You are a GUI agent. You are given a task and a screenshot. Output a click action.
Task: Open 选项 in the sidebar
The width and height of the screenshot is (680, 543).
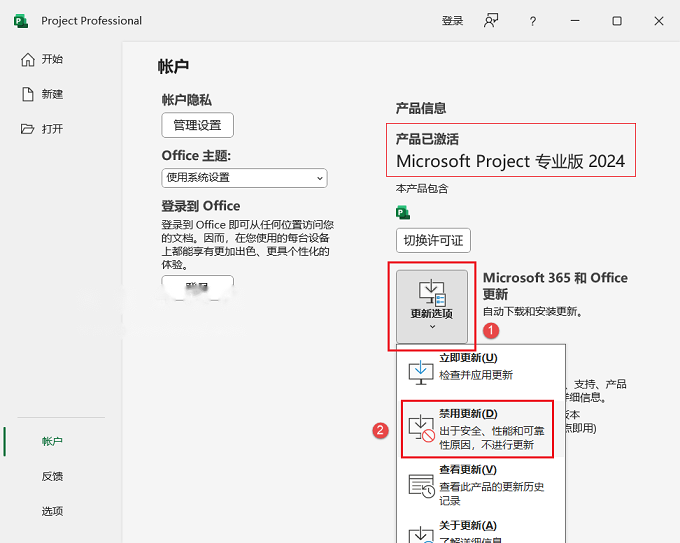52,511
